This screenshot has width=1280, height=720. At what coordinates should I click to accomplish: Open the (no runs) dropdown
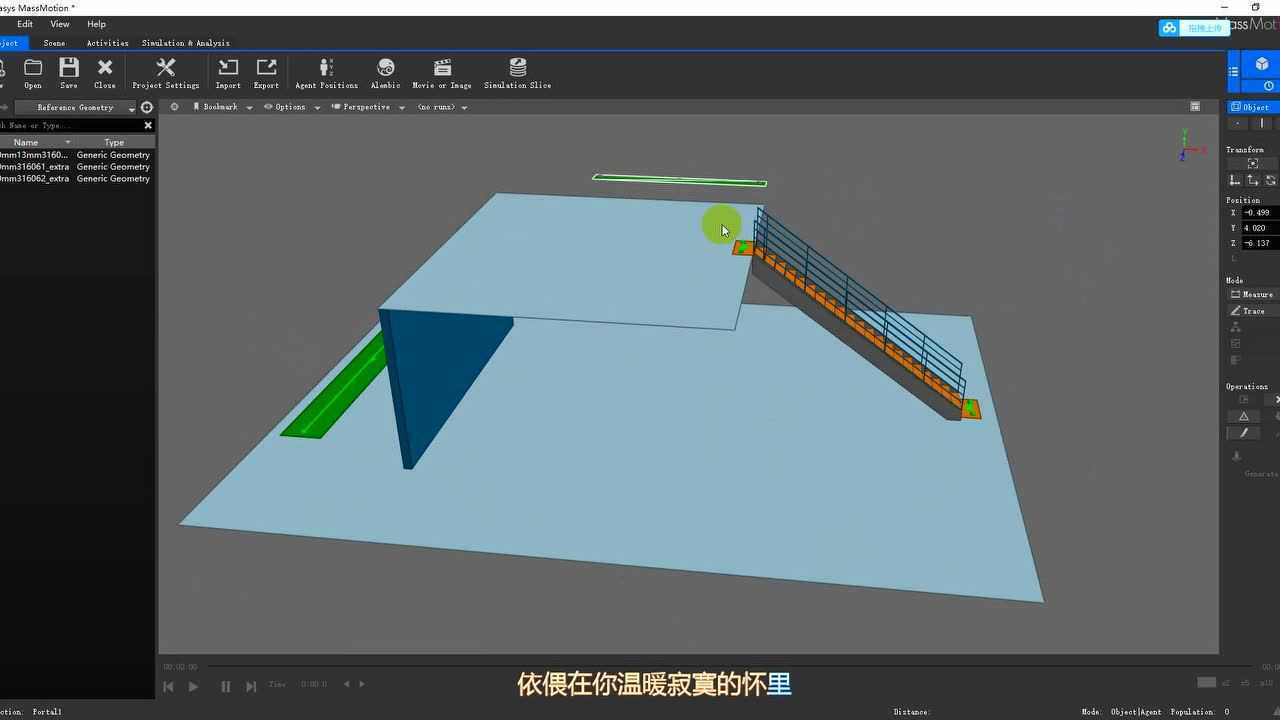coord(437,106)
